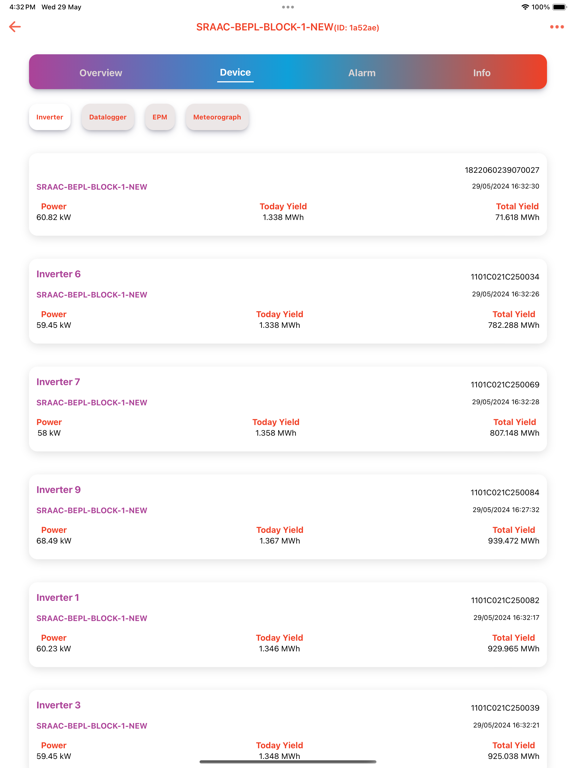
Task: Show Meteorograph devices
Action: pos(217,117)
